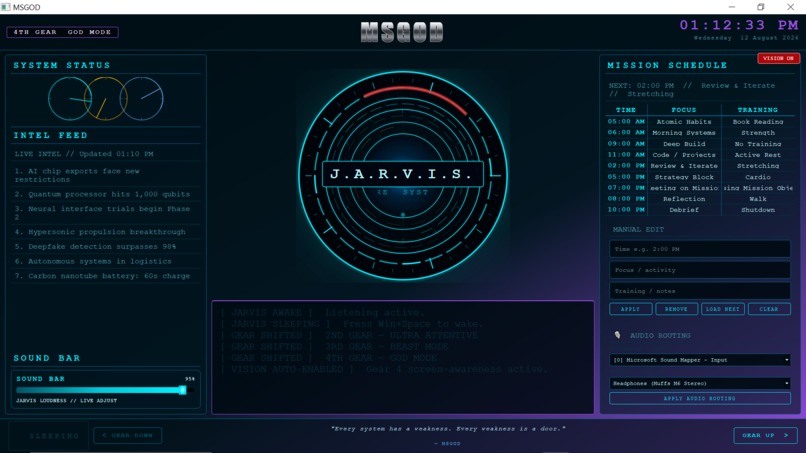806x453 pixels.
Task: Click the quote text in the footer
Action: click(x=448, y=428)
